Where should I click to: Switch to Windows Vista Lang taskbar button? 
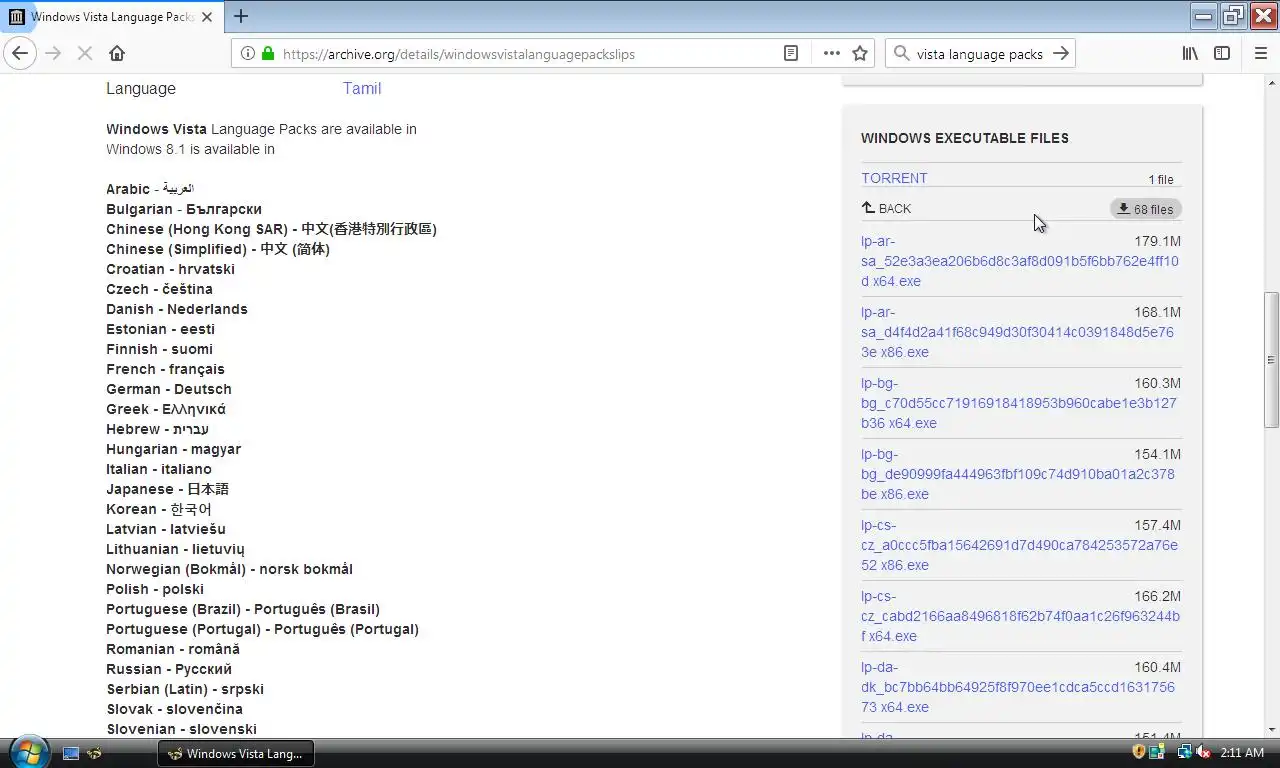[x=236, y=753]
